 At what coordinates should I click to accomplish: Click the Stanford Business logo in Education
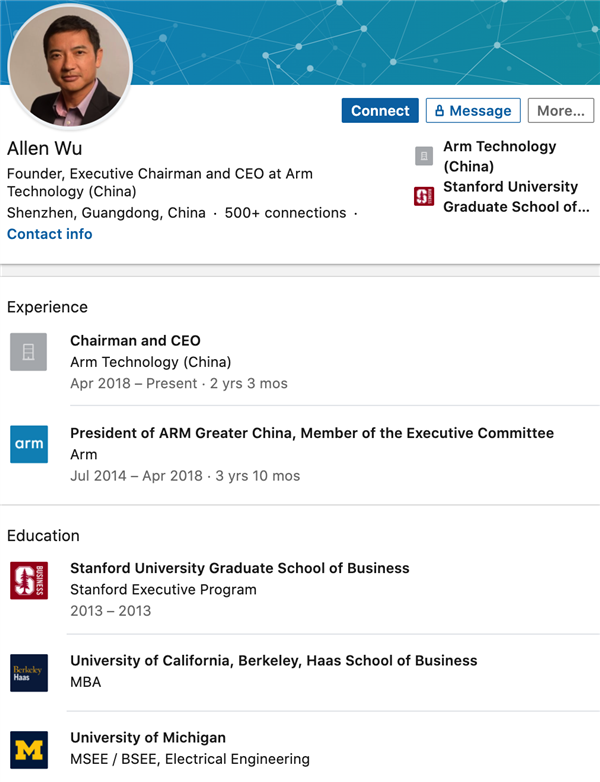pos(29,580)
